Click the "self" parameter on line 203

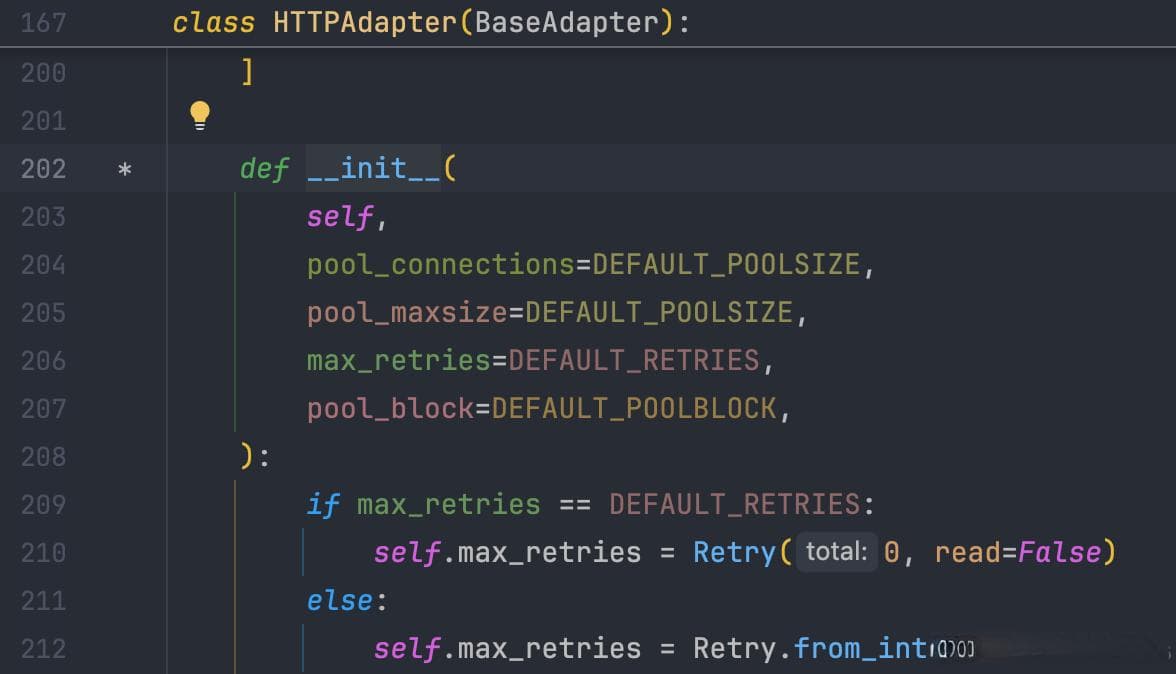click(340, 217)
